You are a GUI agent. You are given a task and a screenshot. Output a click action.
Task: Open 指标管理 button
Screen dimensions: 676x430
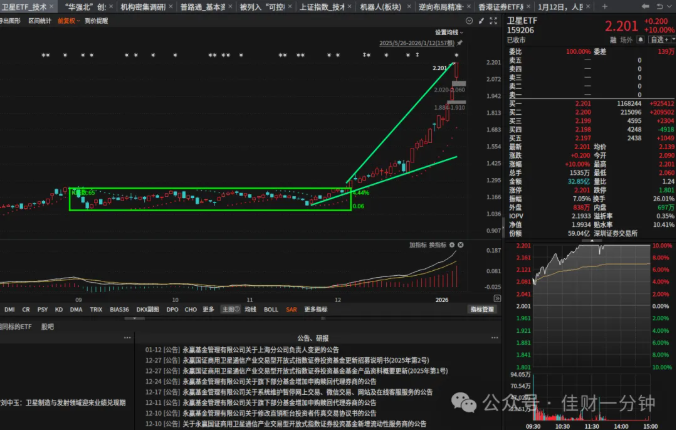[482, 310]
